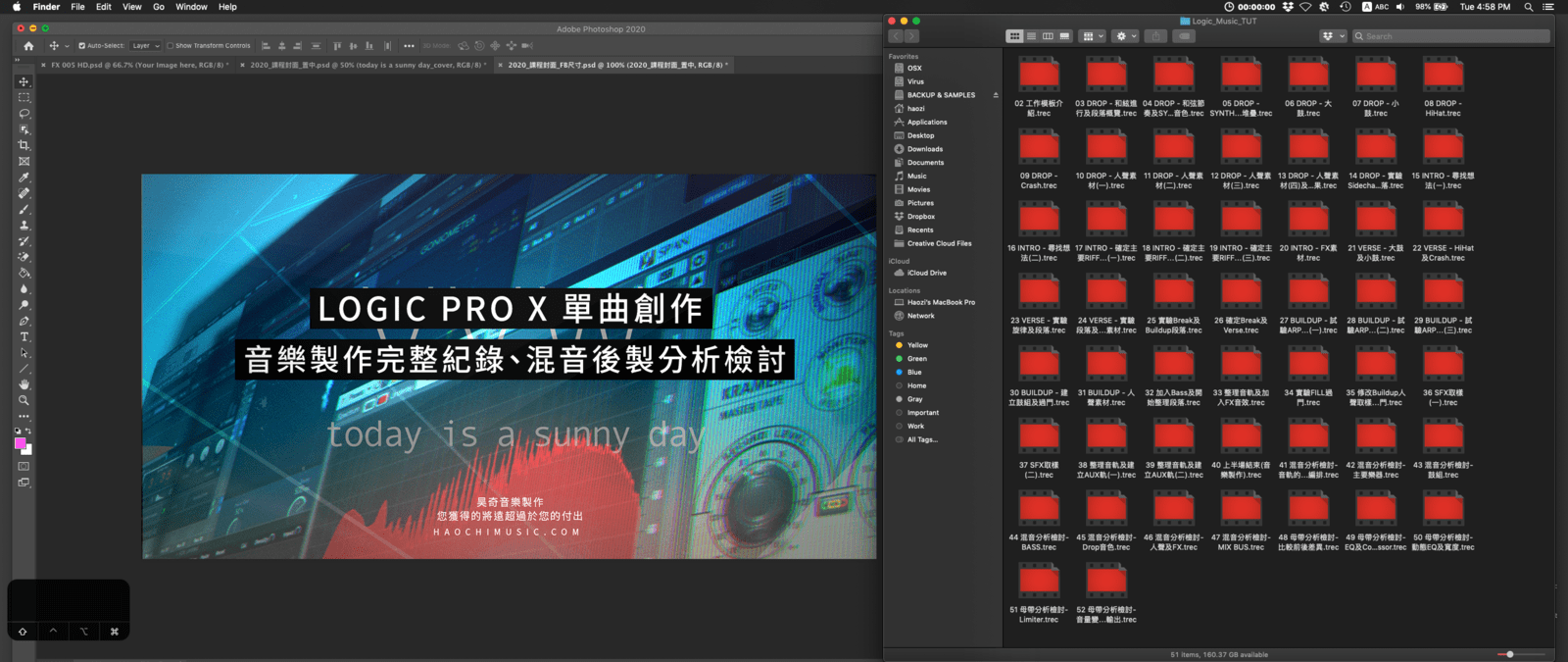This screenshot has width=1568, height=662.
Task: Switch foreground and background colors
Action: [28, 431]
